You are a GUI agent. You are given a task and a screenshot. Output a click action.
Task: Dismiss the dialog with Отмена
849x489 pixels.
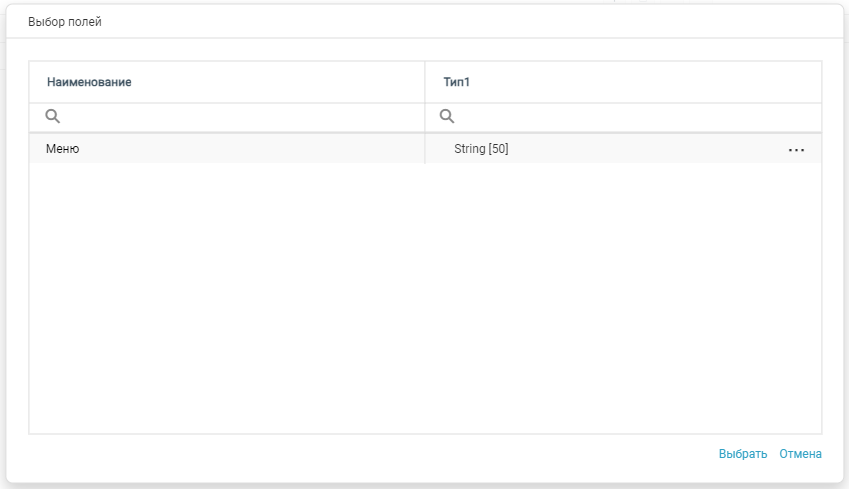800,454
